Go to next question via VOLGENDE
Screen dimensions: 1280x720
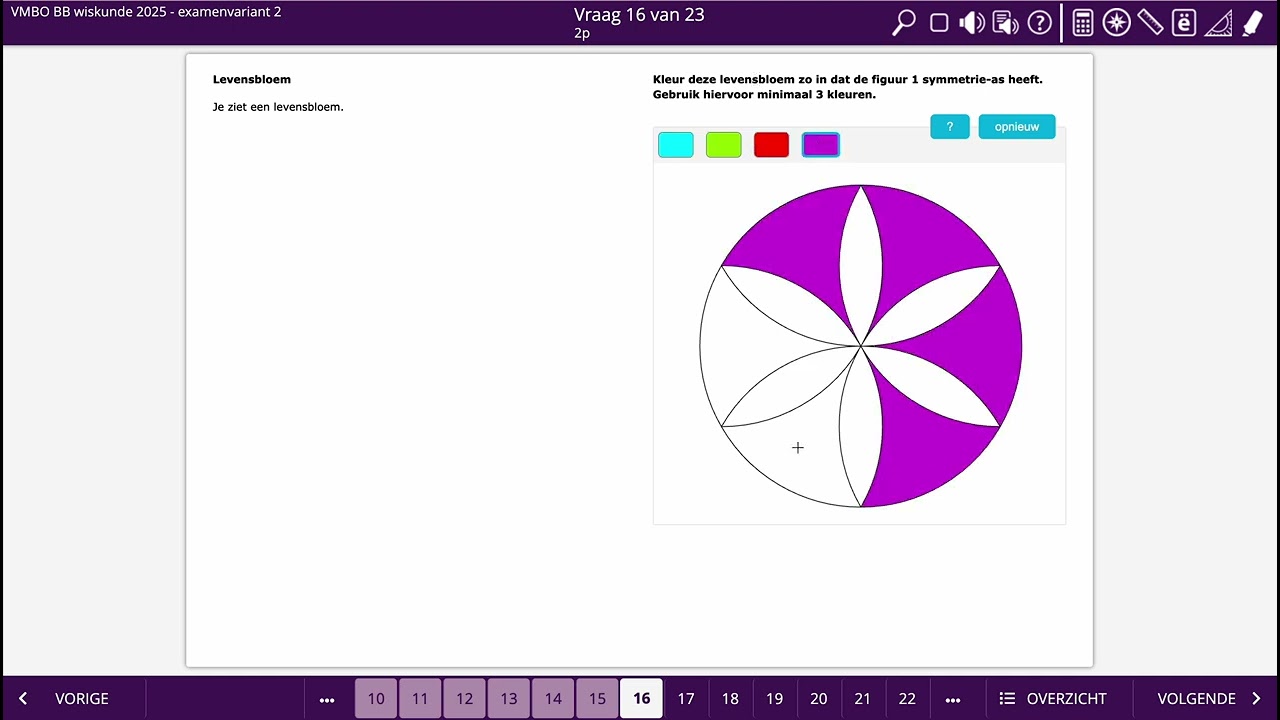pos(1196,699)
